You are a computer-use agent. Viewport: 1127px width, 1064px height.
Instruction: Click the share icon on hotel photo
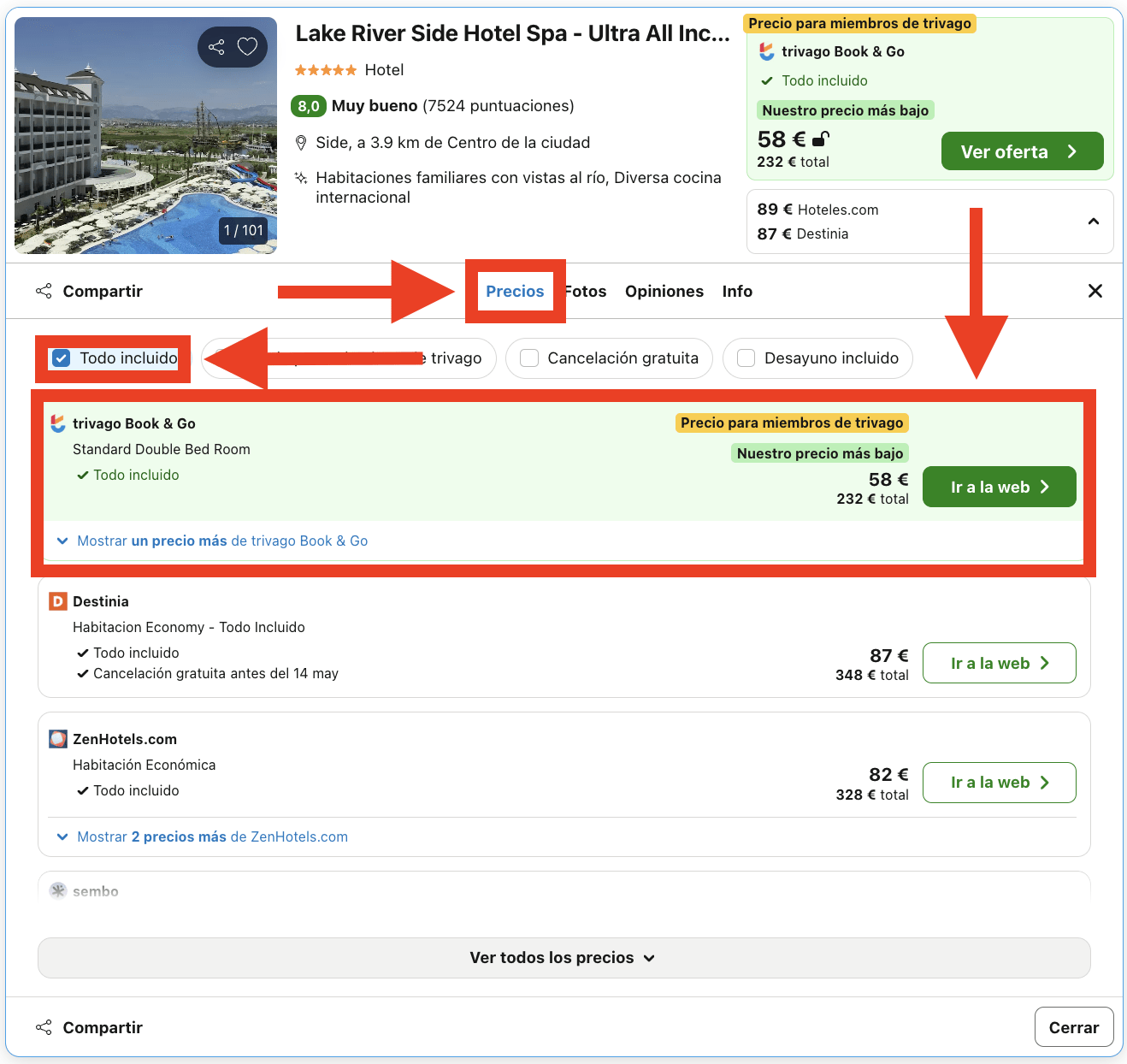tap(216, 47)
